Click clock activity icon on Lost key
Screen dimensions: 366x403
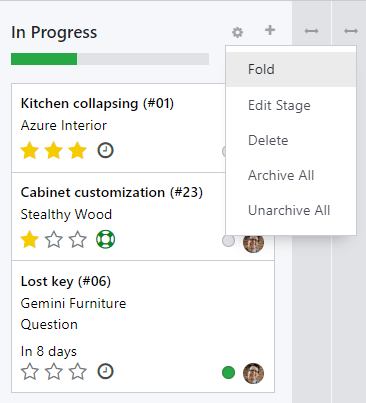coord(105,372)
